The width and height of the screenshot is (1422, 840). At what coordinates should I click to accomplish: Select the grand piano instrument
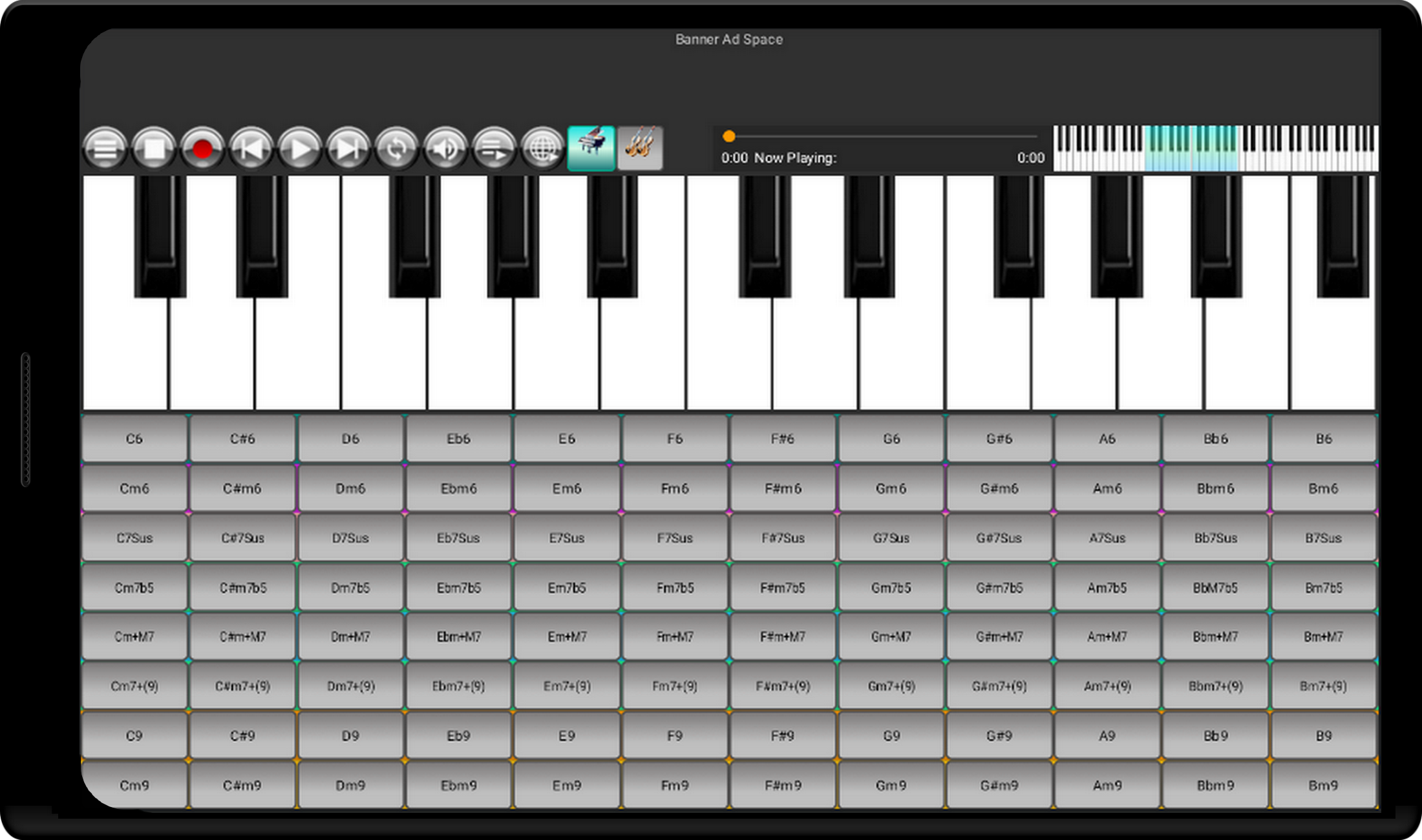point(591,149)
